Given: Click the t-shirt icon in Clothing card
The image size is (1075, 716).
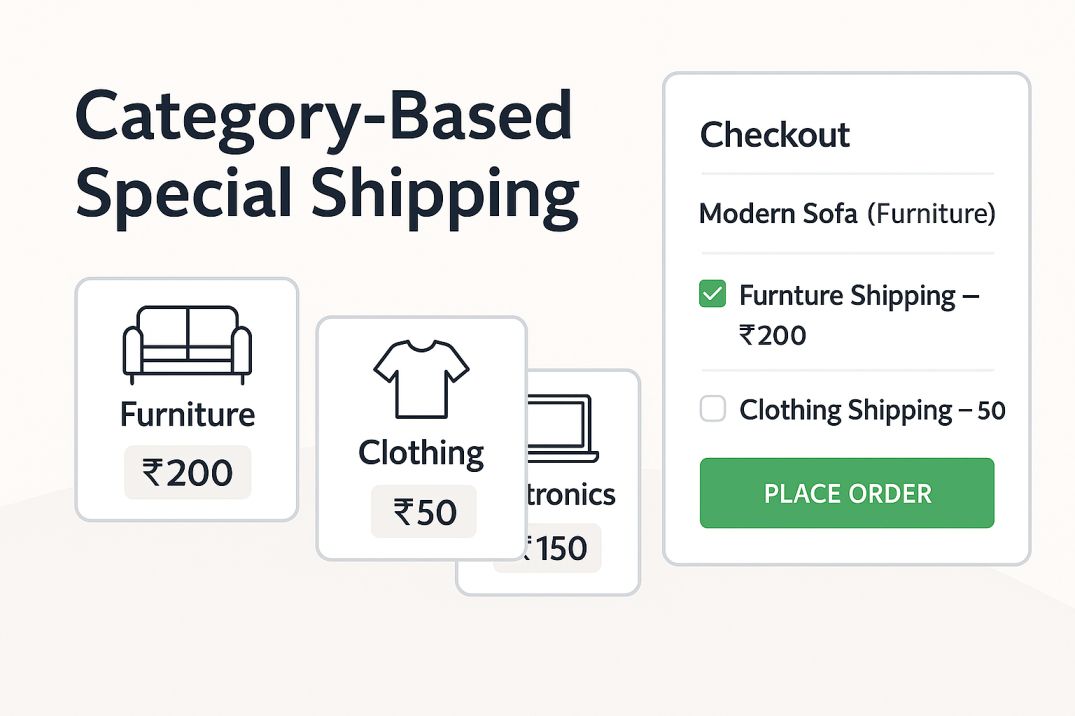Looking at the screenshot, I should click(421, 379).
